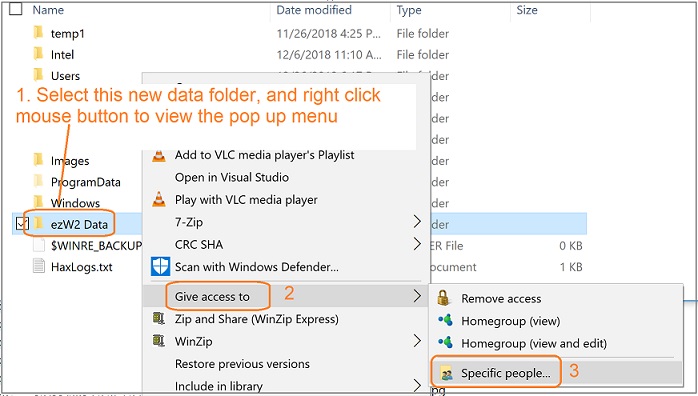The width and height of the screenshot is (698, 396).
Task: Expand the 7-Zip submenu arrow
Action: pos(417,221)
